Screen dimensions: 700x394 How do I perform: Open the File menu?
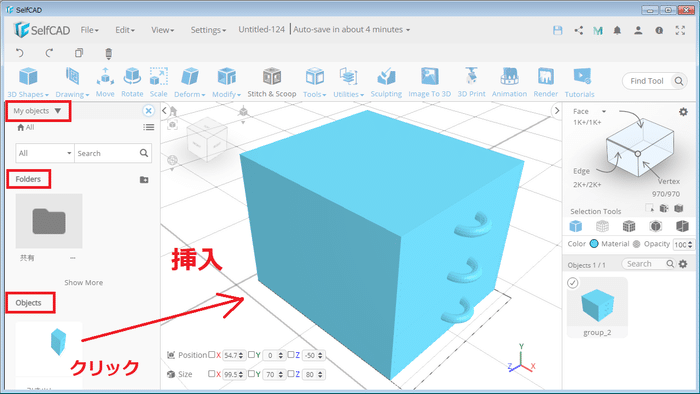89,30
